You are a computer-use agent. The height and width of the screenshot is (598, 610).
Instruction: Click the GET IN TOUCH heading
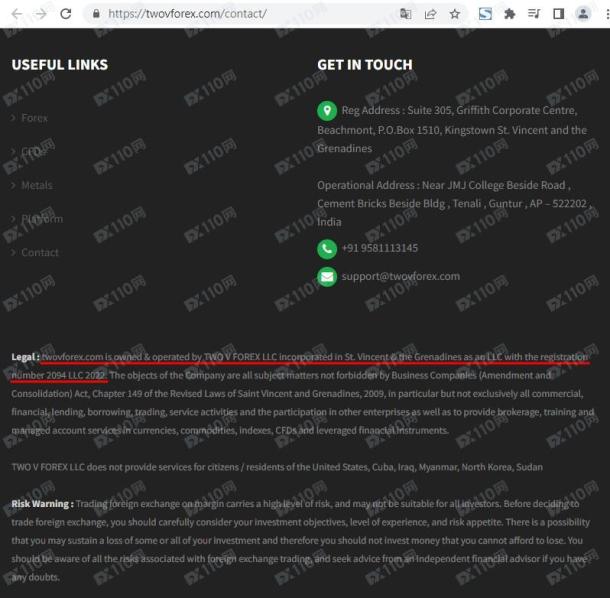365,65
